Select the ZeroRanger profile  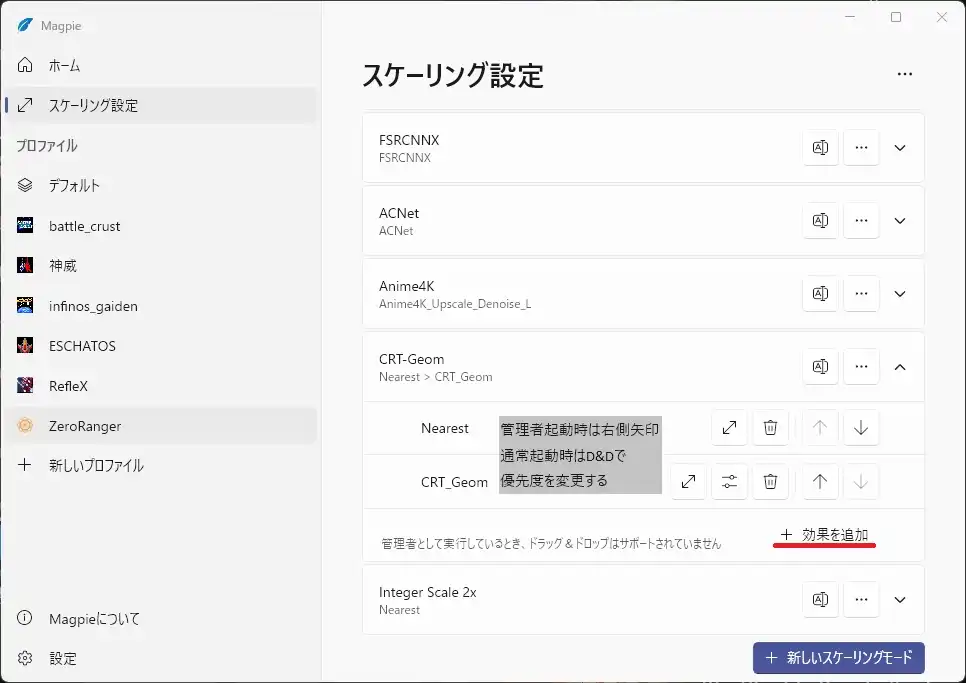click(85, 426)
